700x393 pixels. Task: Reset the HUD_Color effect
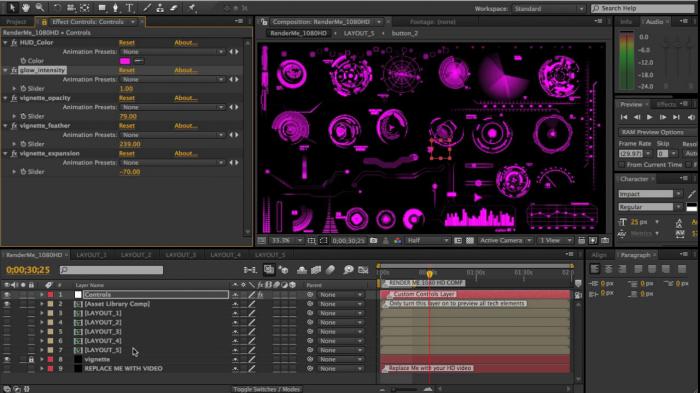pos(127,42)
